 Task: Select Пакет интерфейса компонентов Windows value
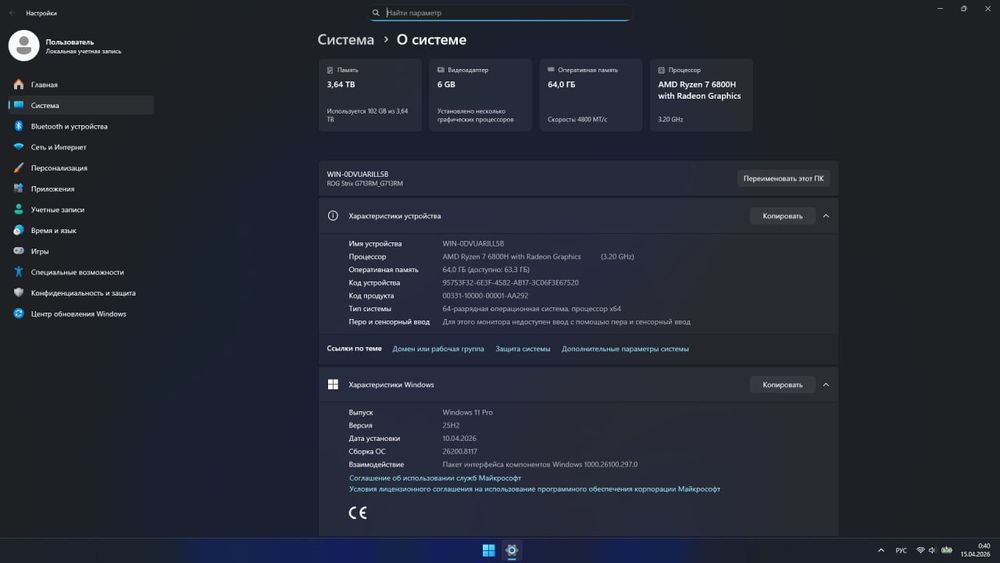[540, 464]
